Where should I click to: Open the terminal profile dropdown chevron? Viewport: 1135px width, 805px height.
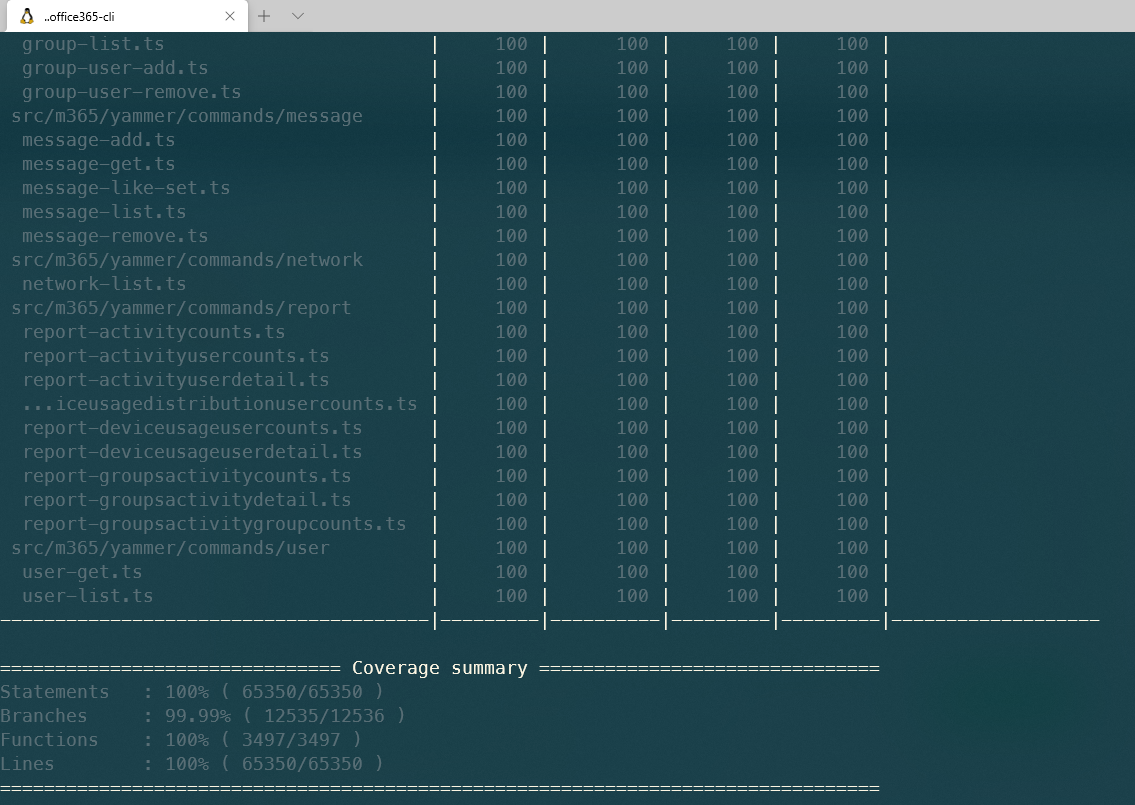[x=298, y=16]
